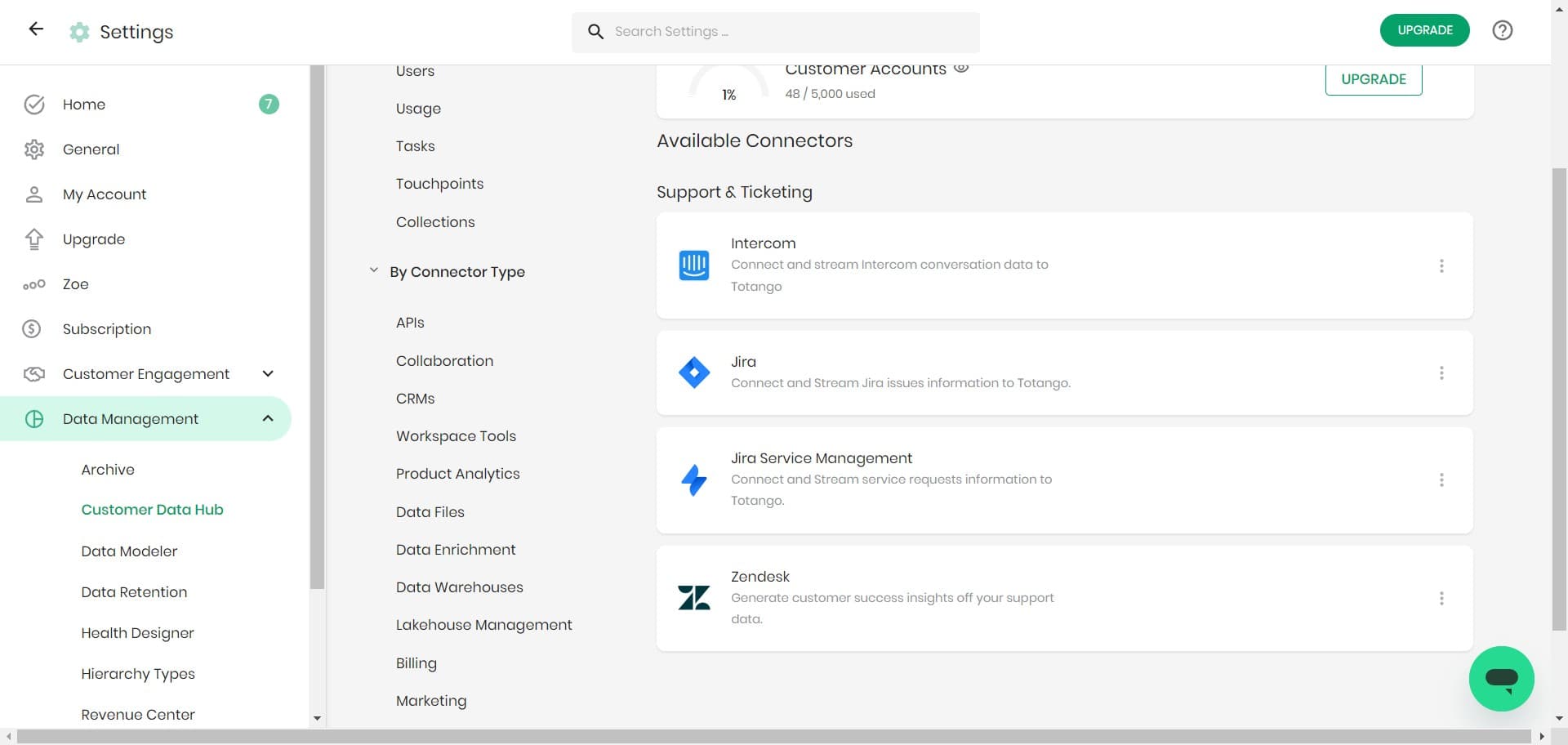Click the green UPGRADE button in header
Screen dimensions: 1568x745
[1424, 30]
